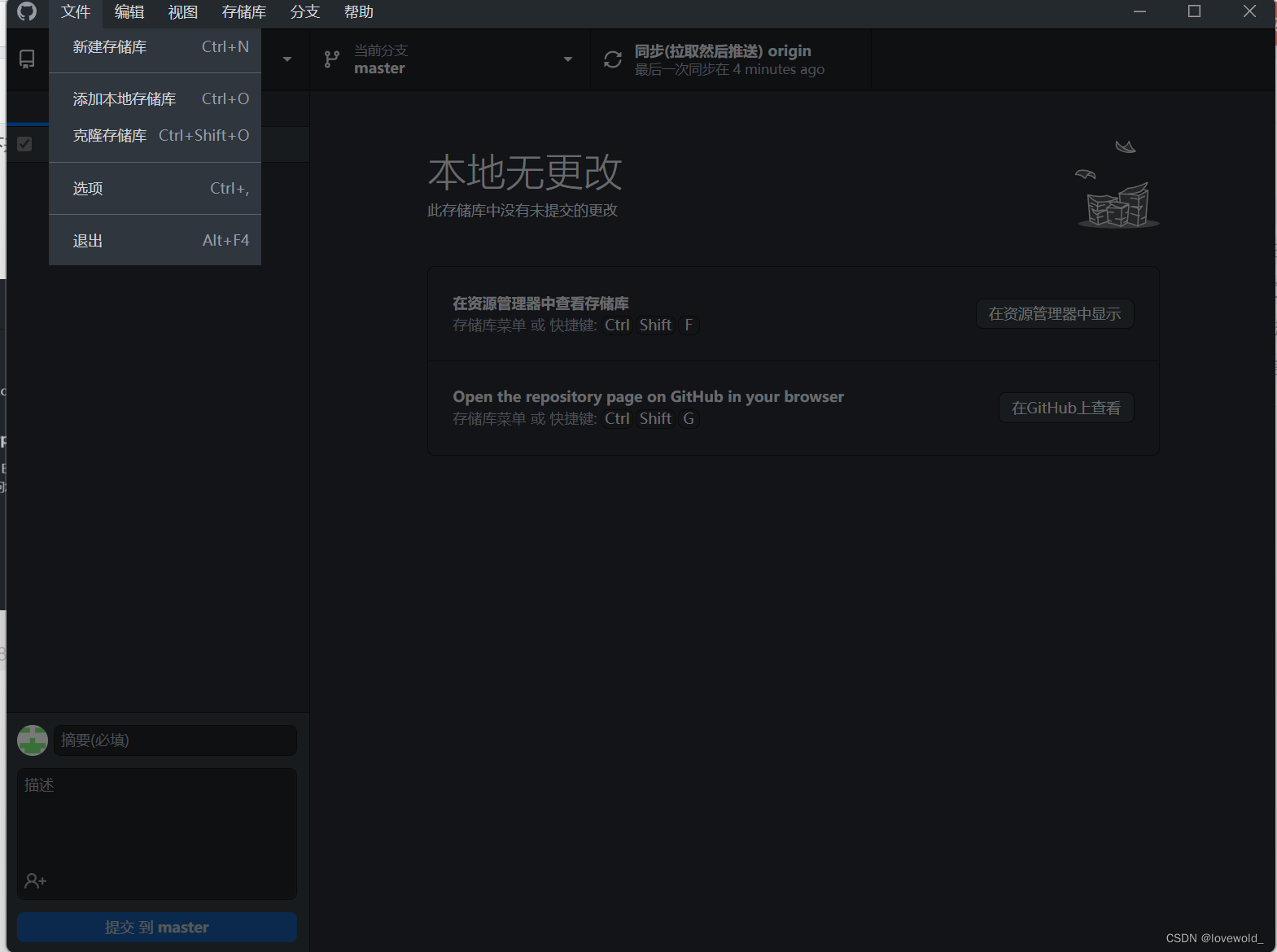
Task: Click the branch icon beside master
Action: click(331, 59)
